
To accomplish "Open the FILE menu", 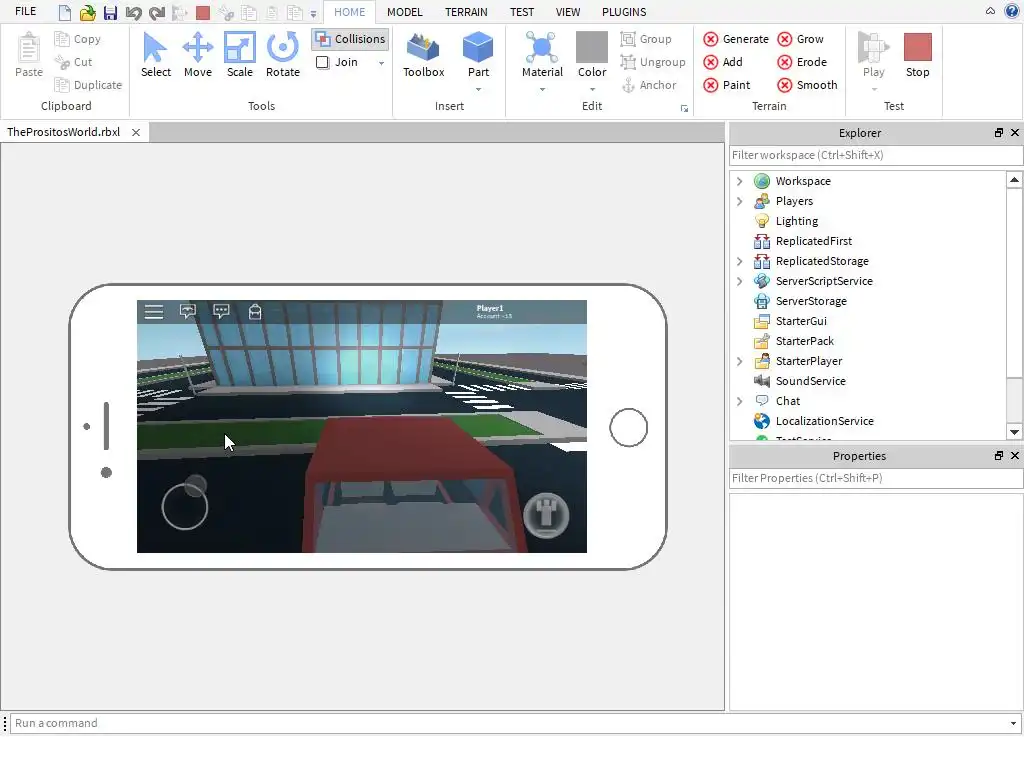I will point(25,11).
